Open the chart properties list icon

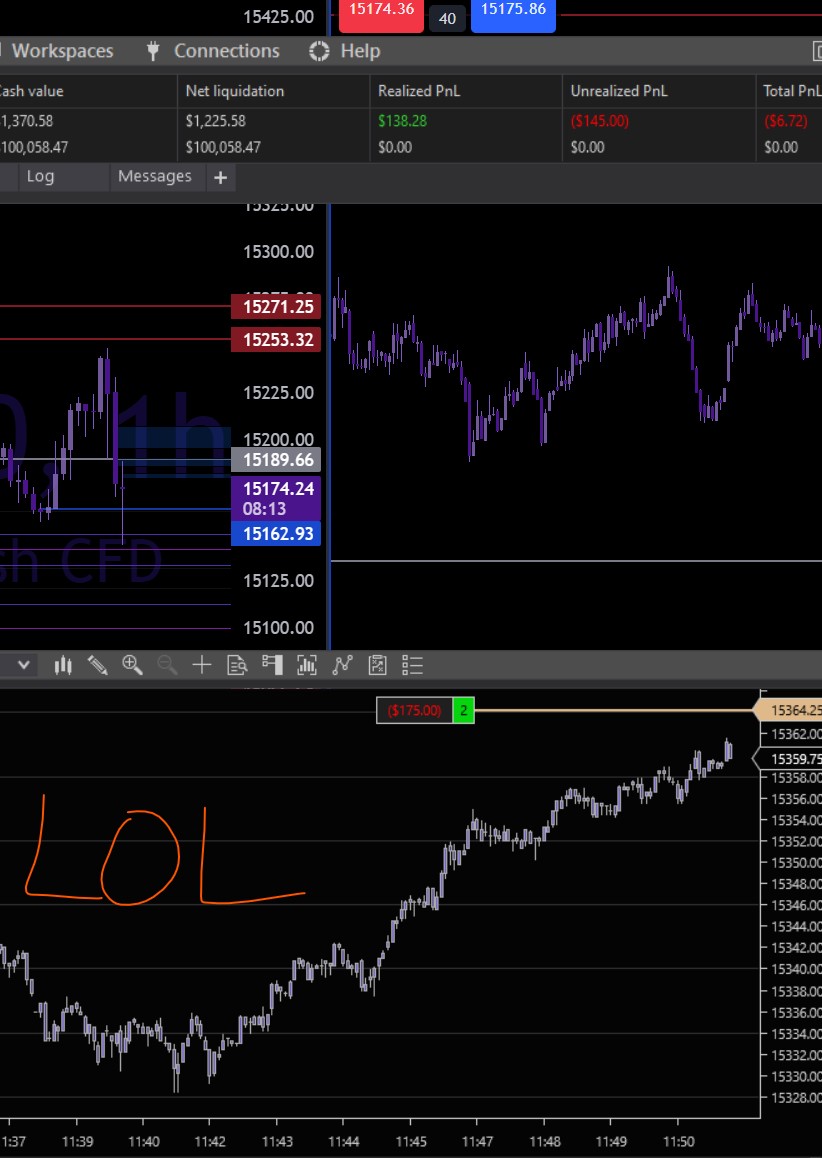click(x=412, y=665)
